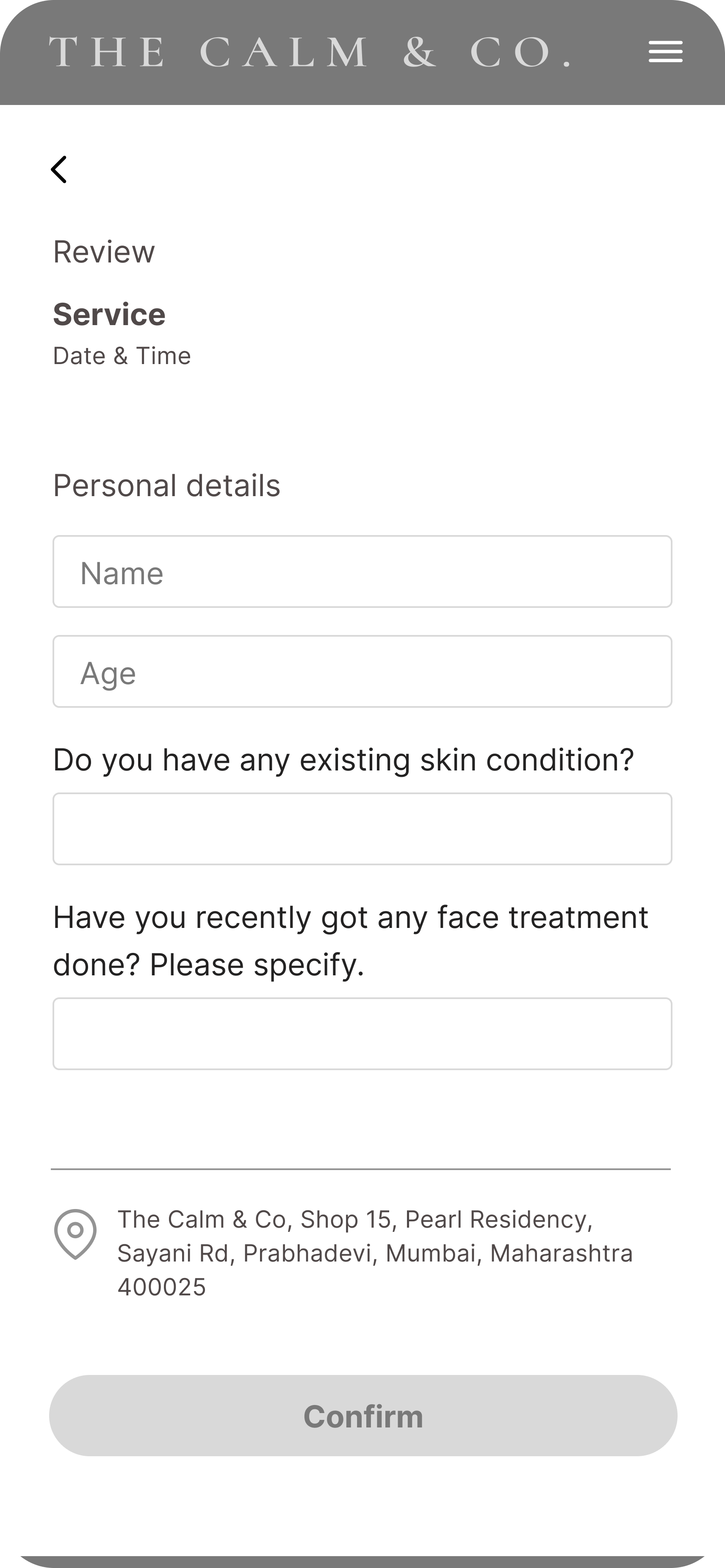The image size is (725, 1568).
Task: Click the Mumbai, Maharashtra text
Action: 509,1253
